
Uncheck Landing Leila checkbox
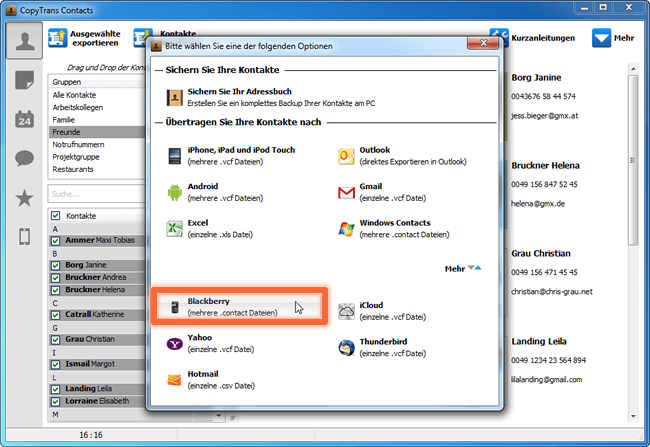[55, 389]
